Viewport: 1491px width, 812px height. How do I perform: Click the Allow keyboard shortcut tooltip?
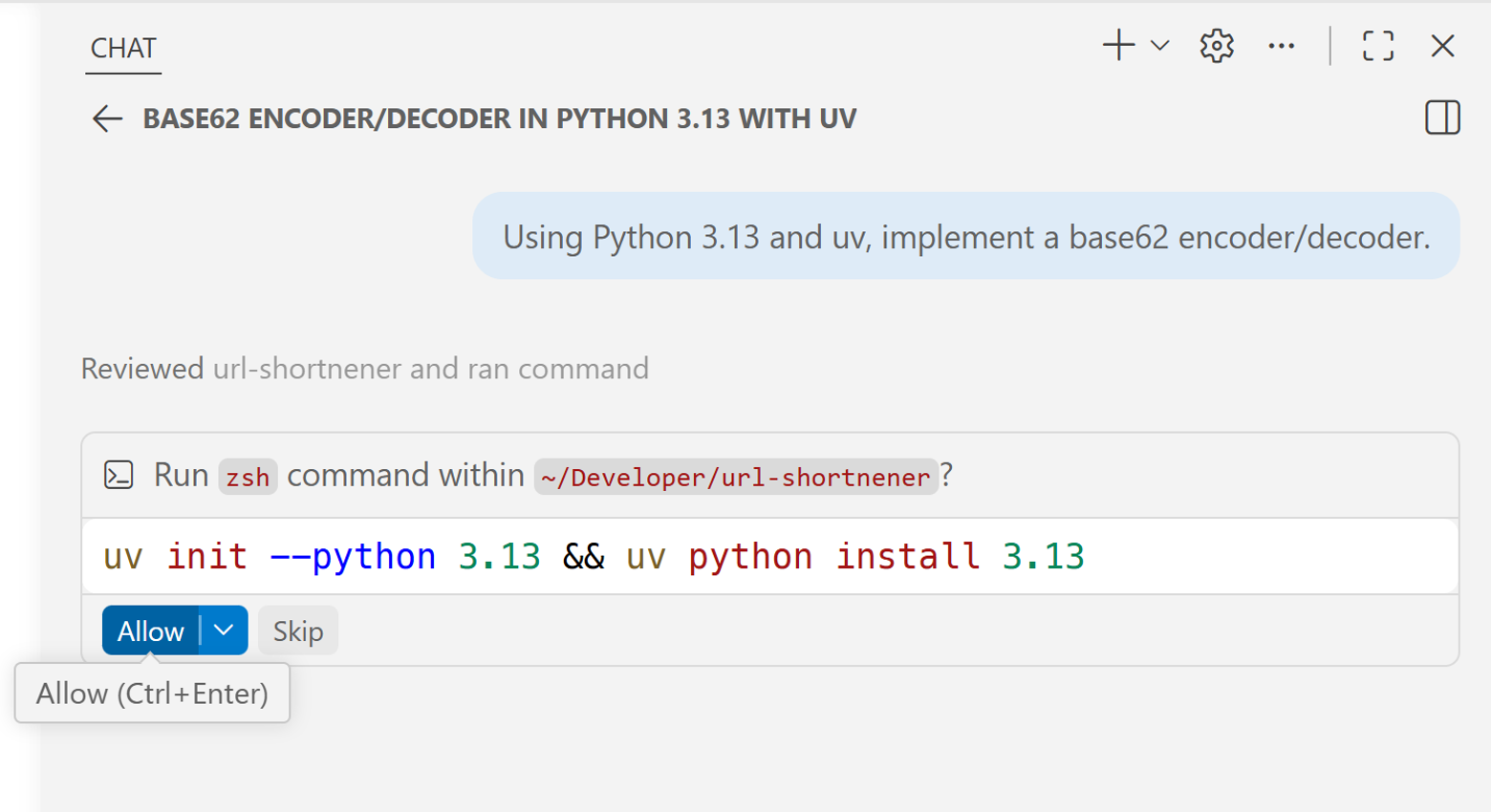pos(151,693)
